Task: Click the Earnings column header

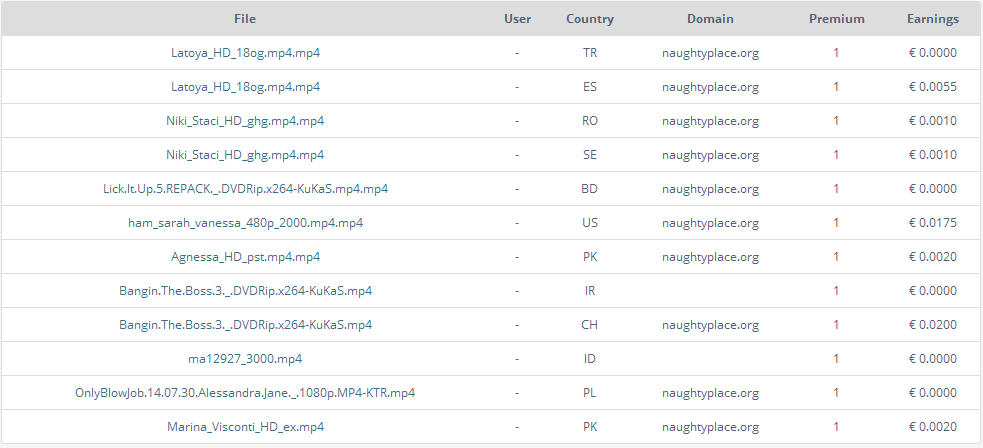Action: pos(932,19)
